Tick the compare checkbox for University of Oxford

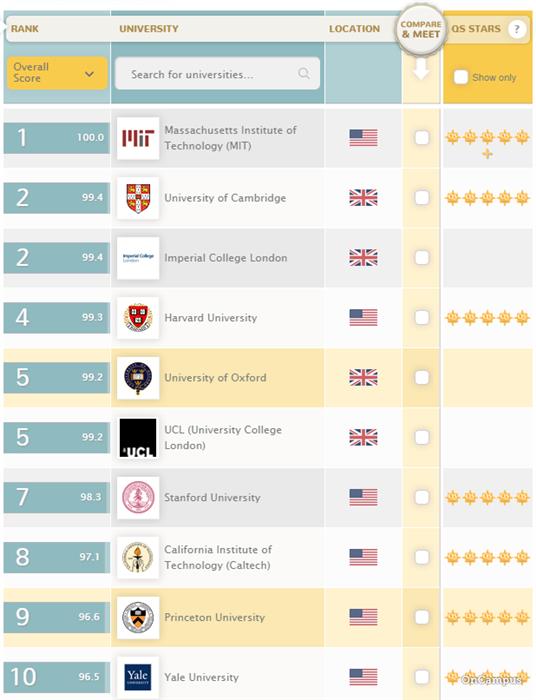tap(422, 378)
